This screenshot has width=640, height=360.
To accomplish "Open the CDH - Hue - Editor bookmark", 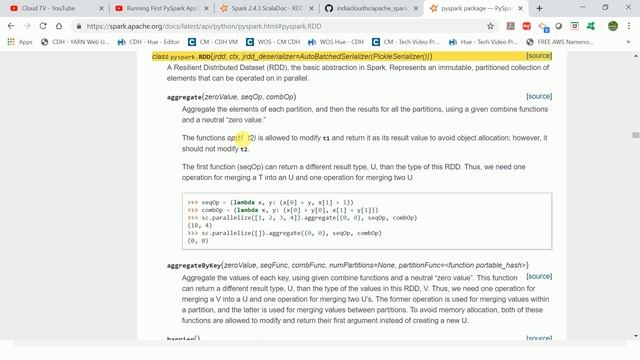I will [149, 42].
